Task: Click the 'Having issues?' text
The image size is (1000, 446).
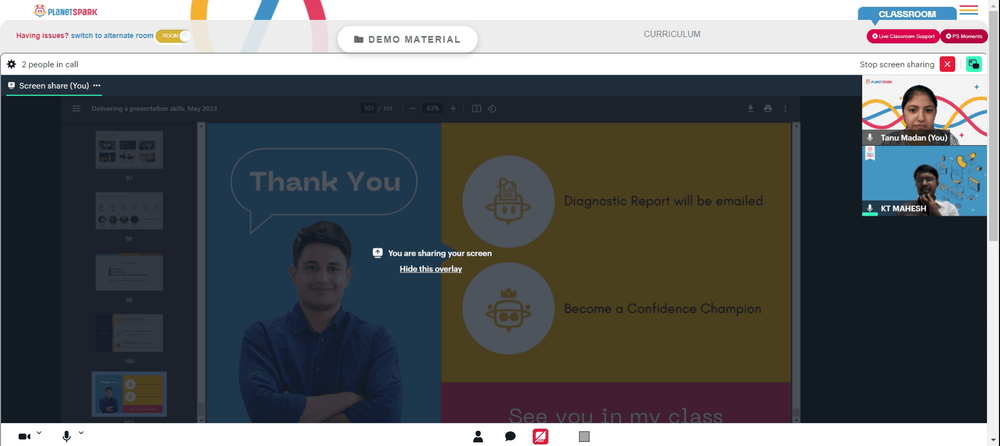Action: (x=42, y=36)
